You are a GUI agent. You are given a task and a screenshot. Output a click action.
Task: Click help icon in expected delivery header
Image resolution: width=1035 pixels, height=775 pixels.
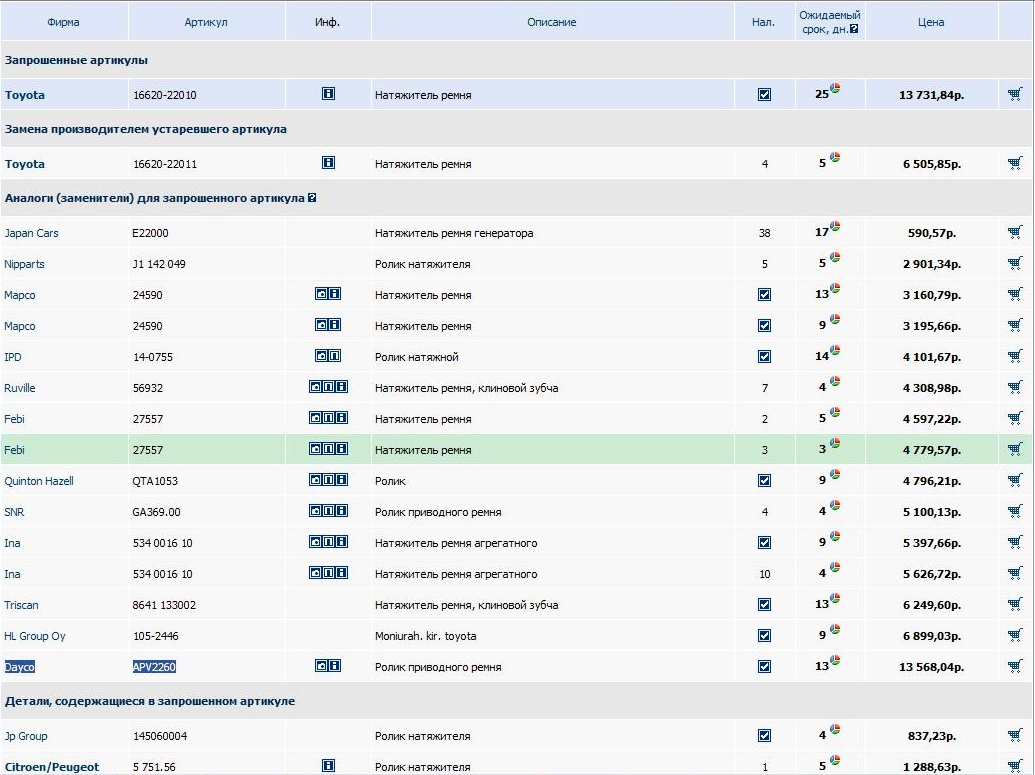854,30
